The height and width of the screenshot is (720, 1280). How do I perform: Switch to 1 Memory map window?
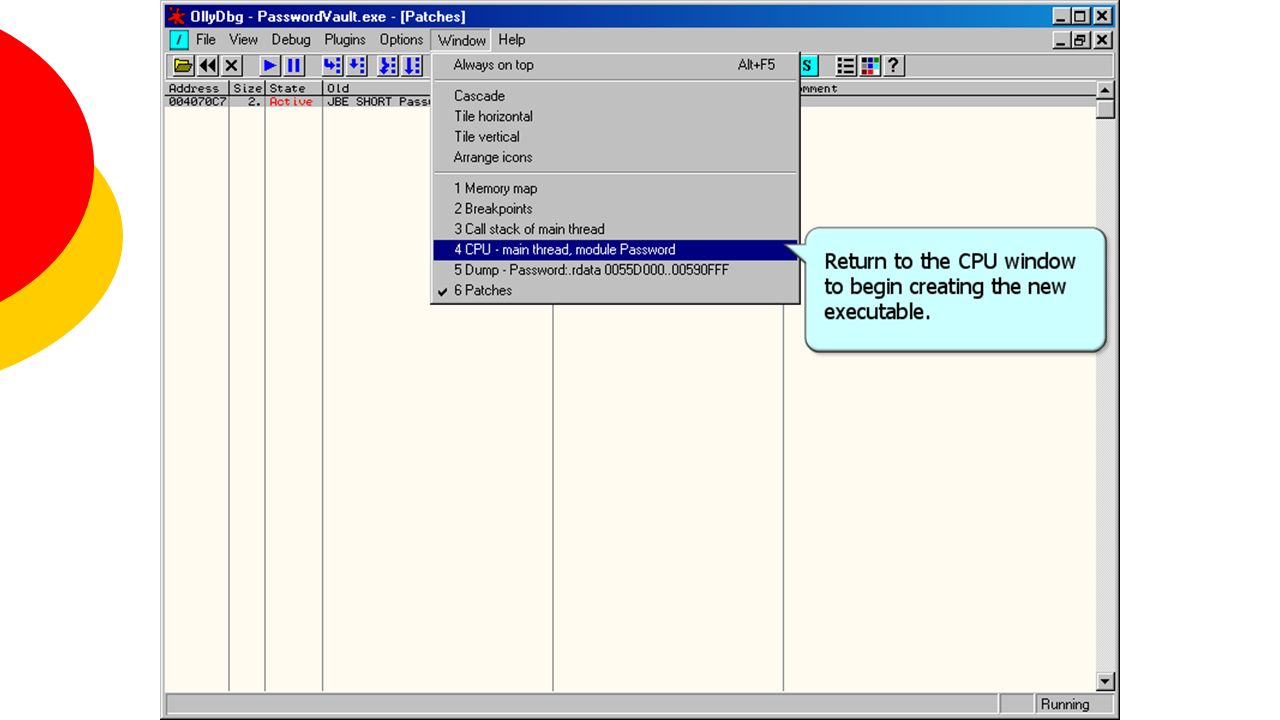pos(615,188)
